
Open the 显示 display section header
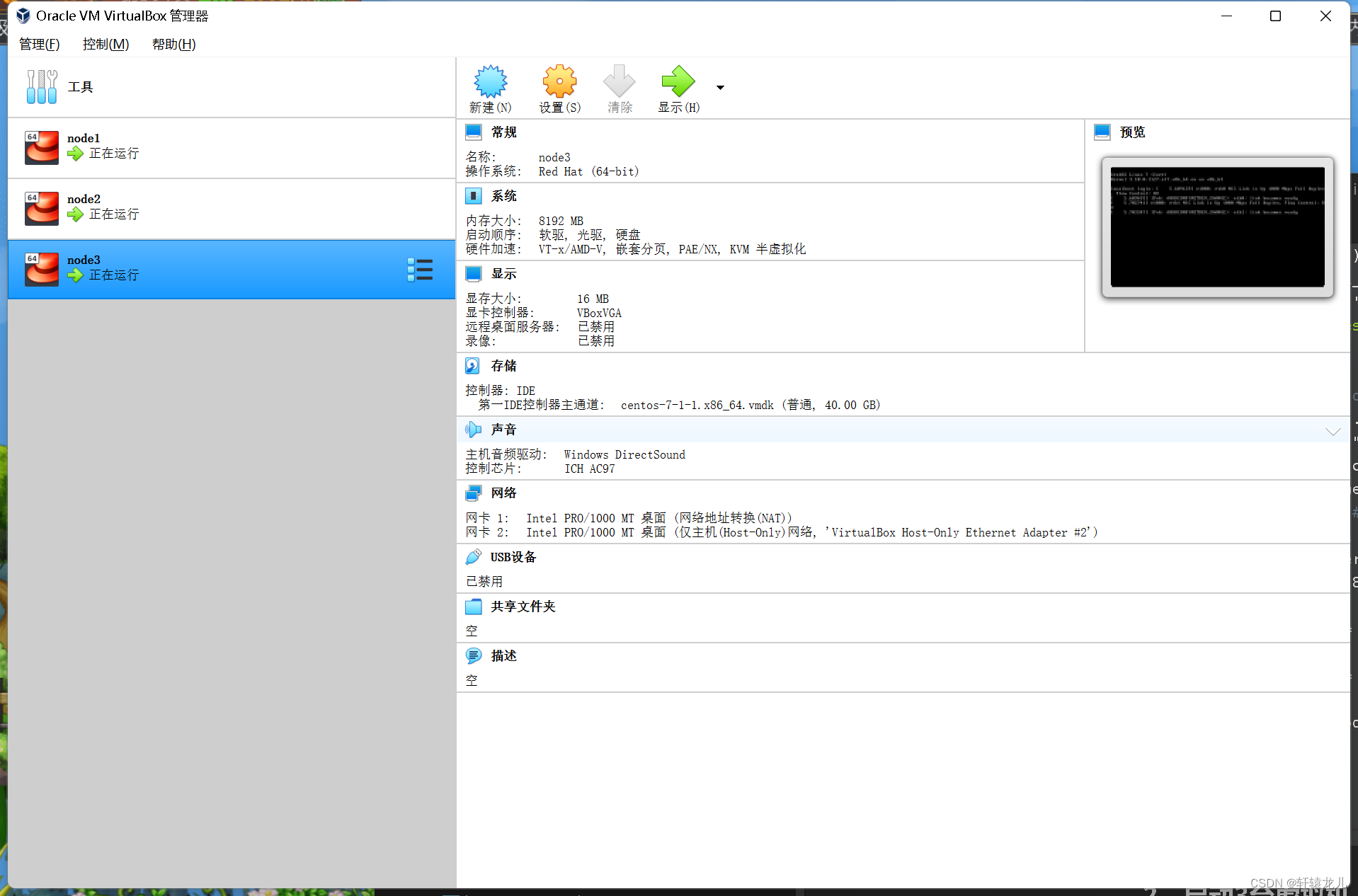(504, 274)
